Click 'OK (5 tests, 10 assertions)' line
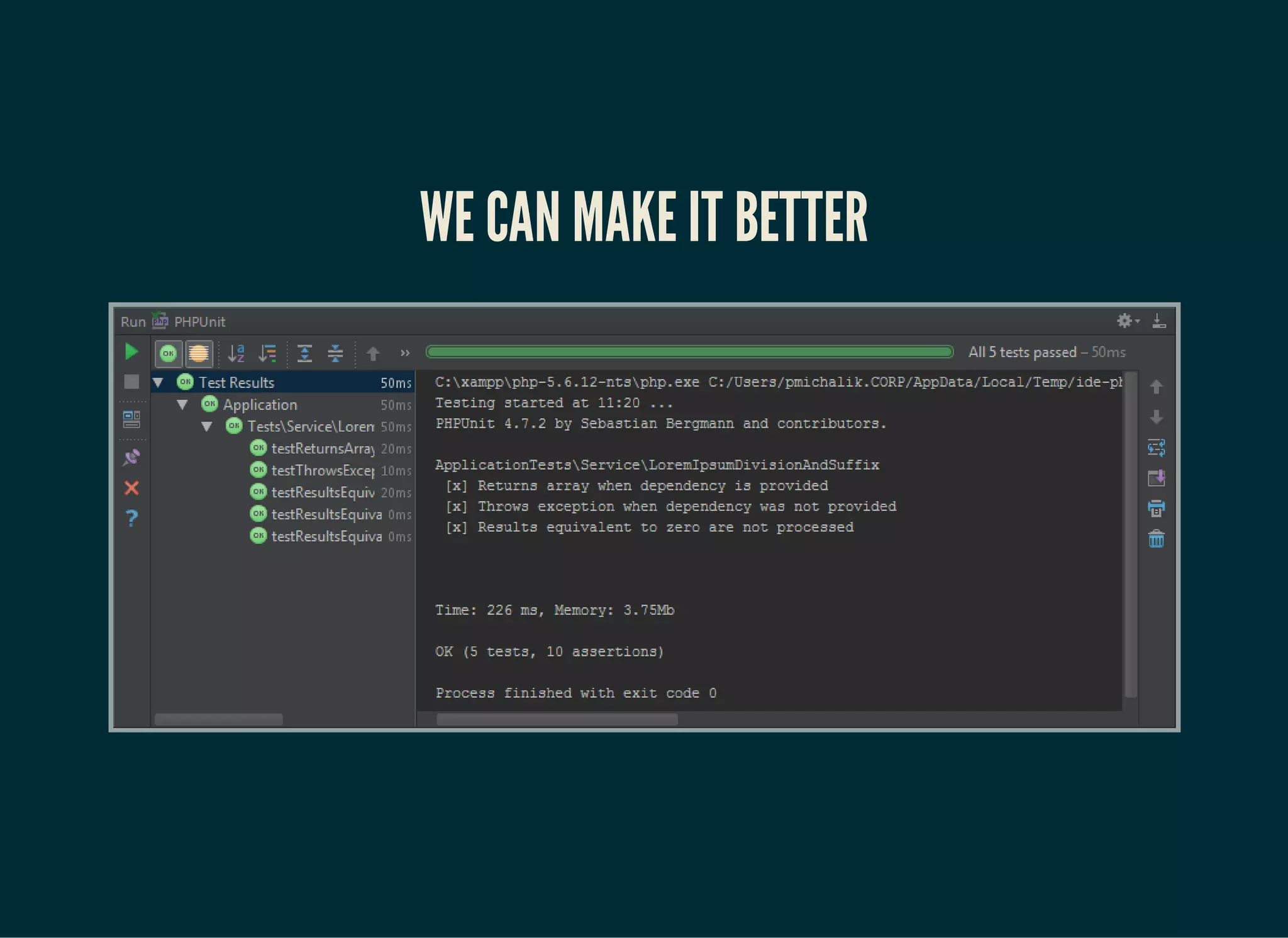Screen dimensions: 1288x938 click(x=550, y=652)
